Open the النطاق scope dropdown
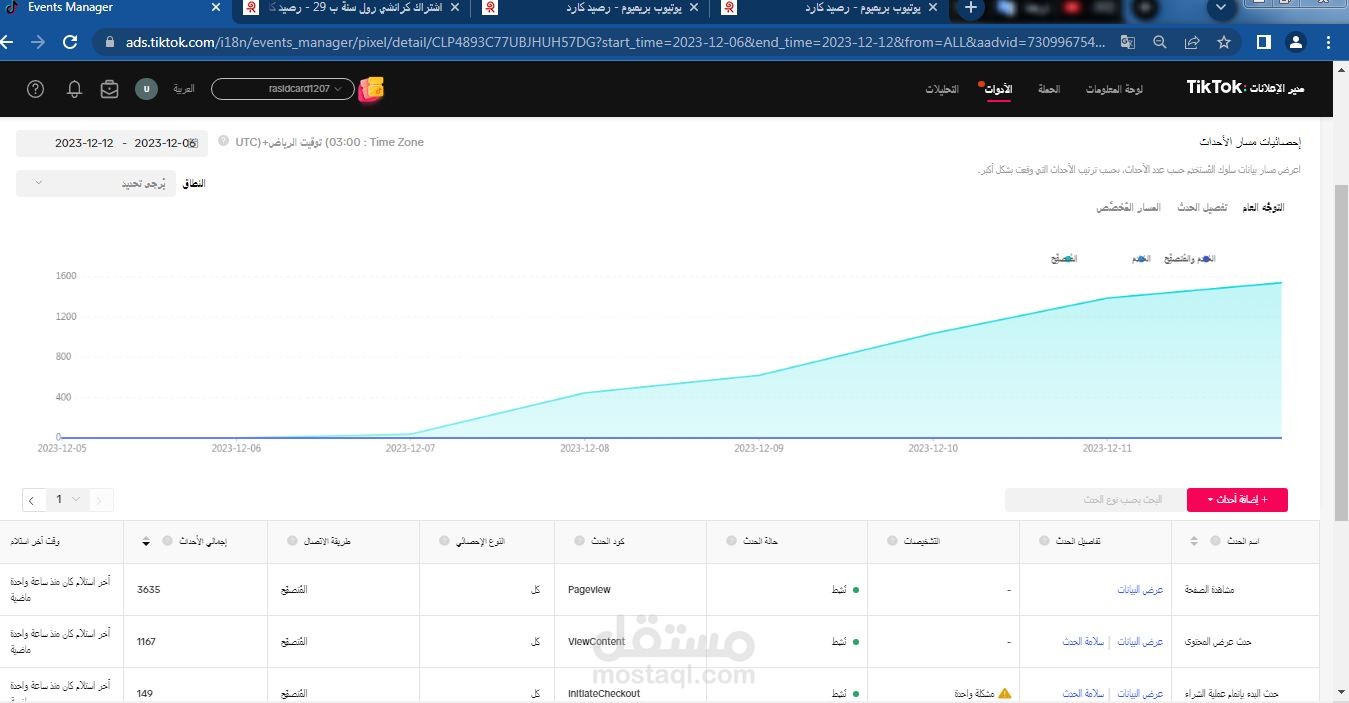 96,183
